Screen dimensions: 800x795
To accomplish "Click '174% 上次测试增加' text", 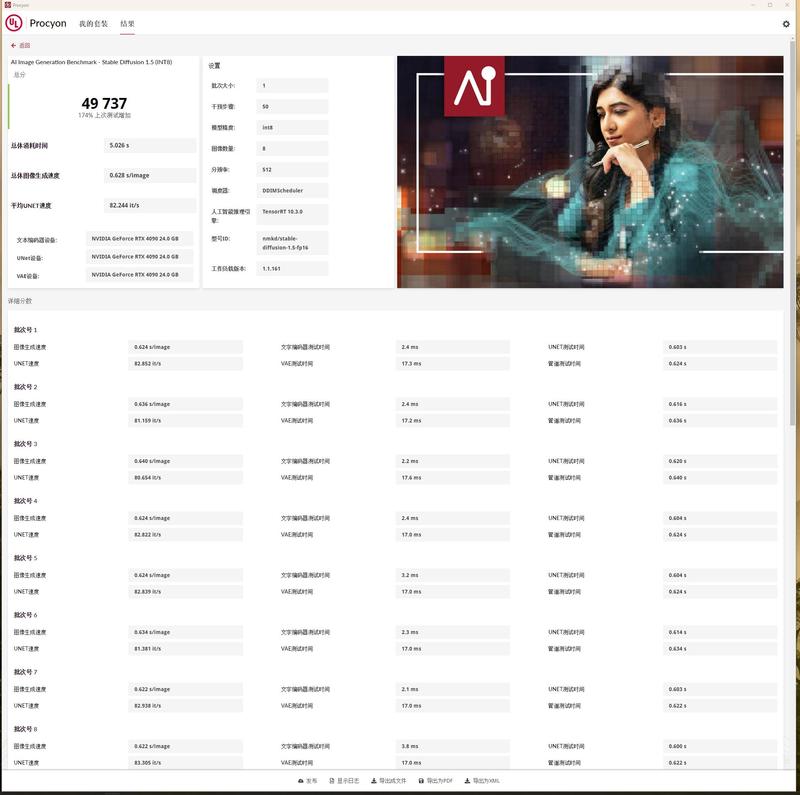I will 104,115.
